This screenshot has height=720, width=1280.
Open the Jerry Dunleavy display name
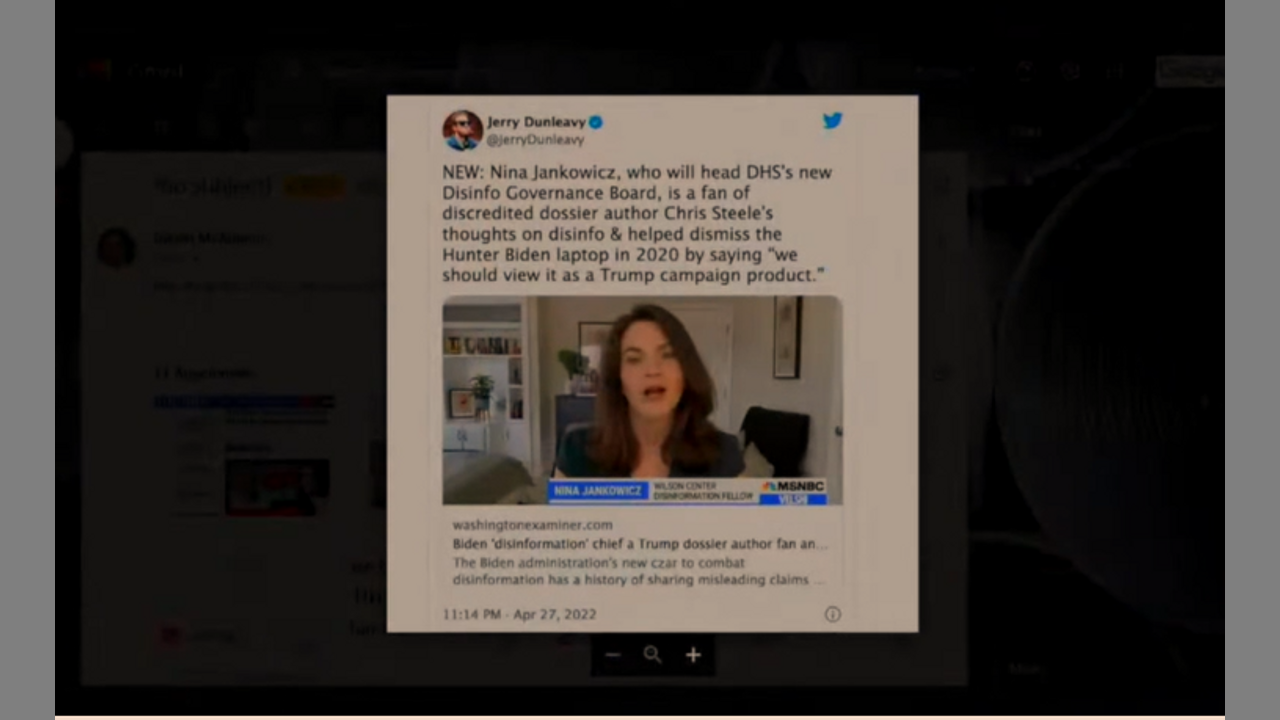click(536, 122)
